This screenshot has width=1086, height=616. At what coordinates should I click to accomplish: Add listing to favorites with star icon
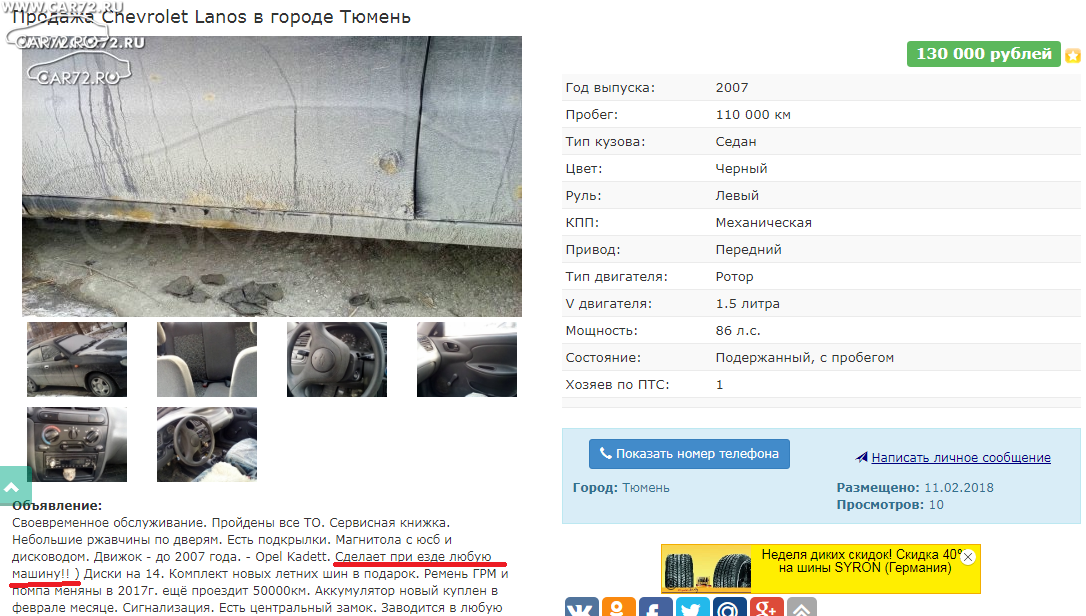tap(1073, 55)
